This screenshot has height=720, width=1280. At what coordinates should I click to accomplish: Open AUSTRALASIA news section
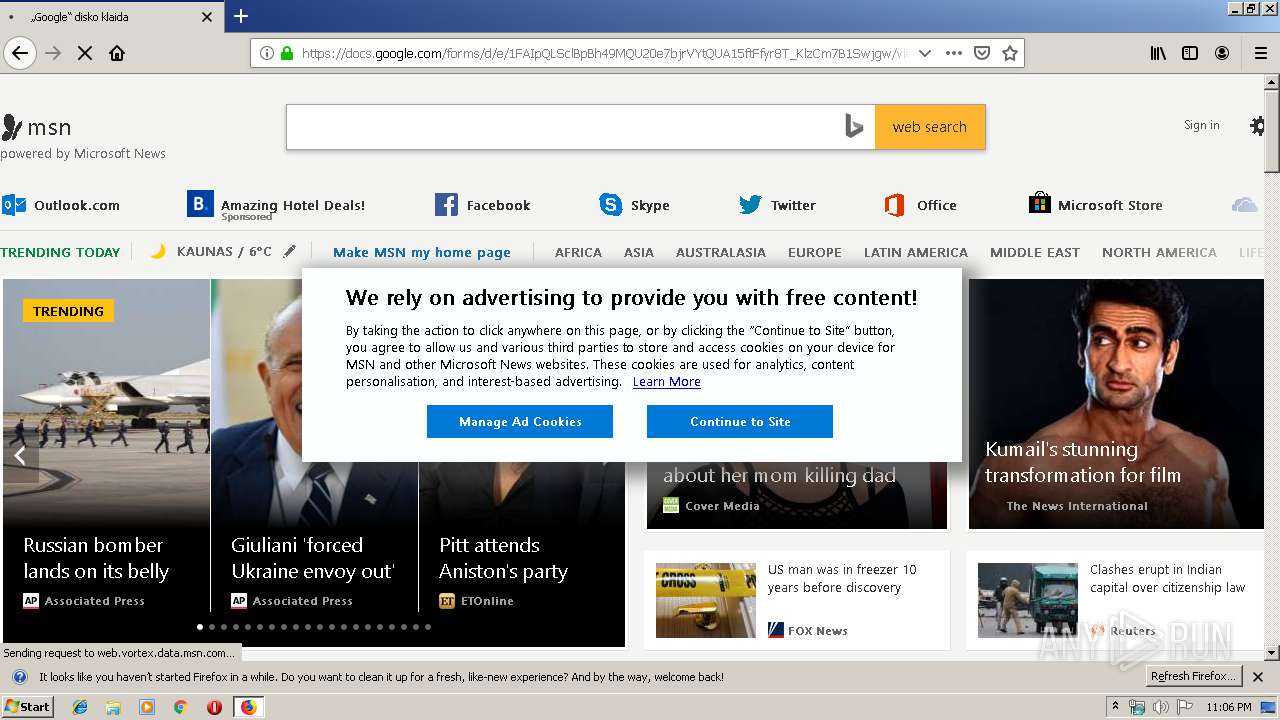tap(721, 252)
